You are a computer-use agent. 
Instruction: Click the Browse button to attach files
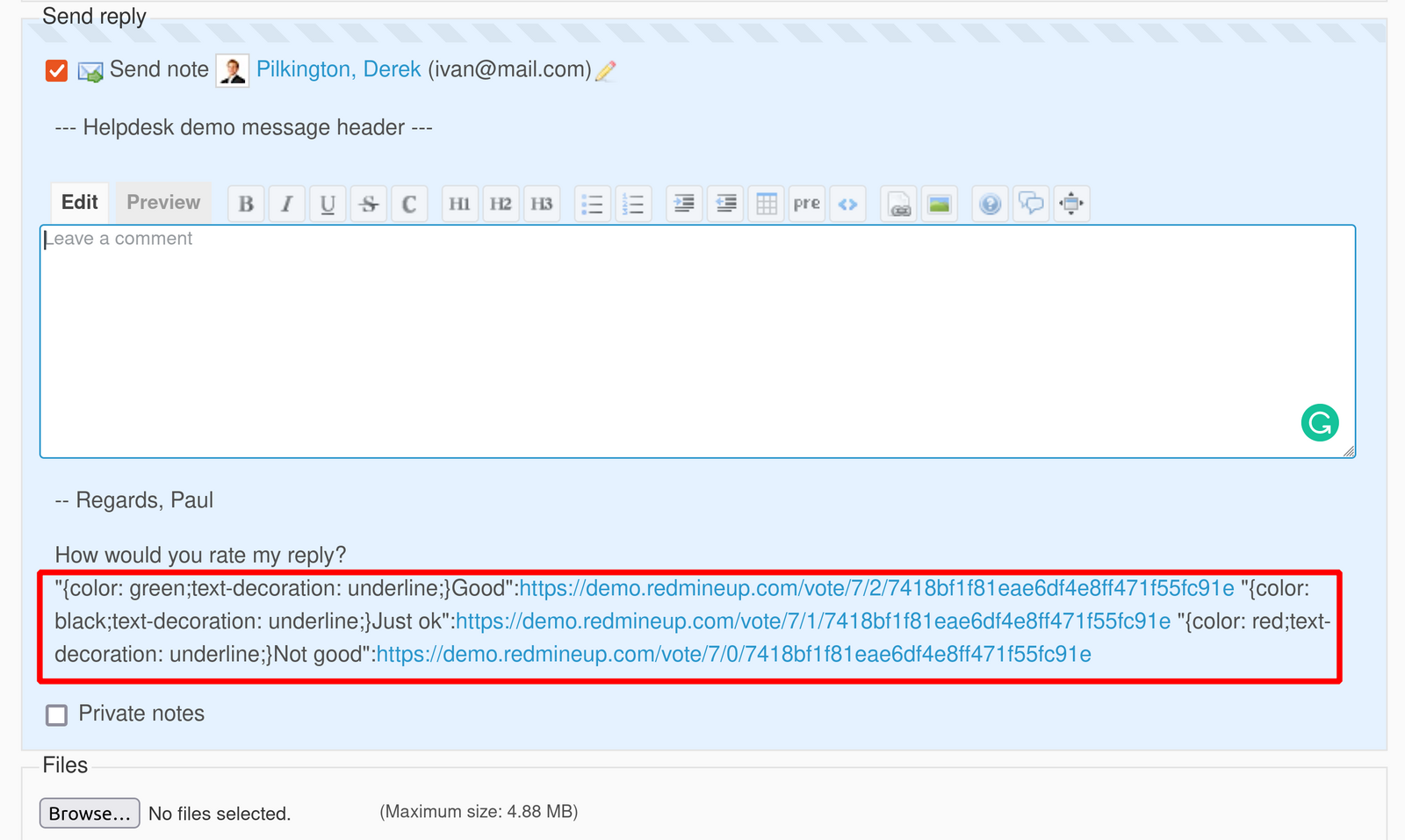pos(88,813)
